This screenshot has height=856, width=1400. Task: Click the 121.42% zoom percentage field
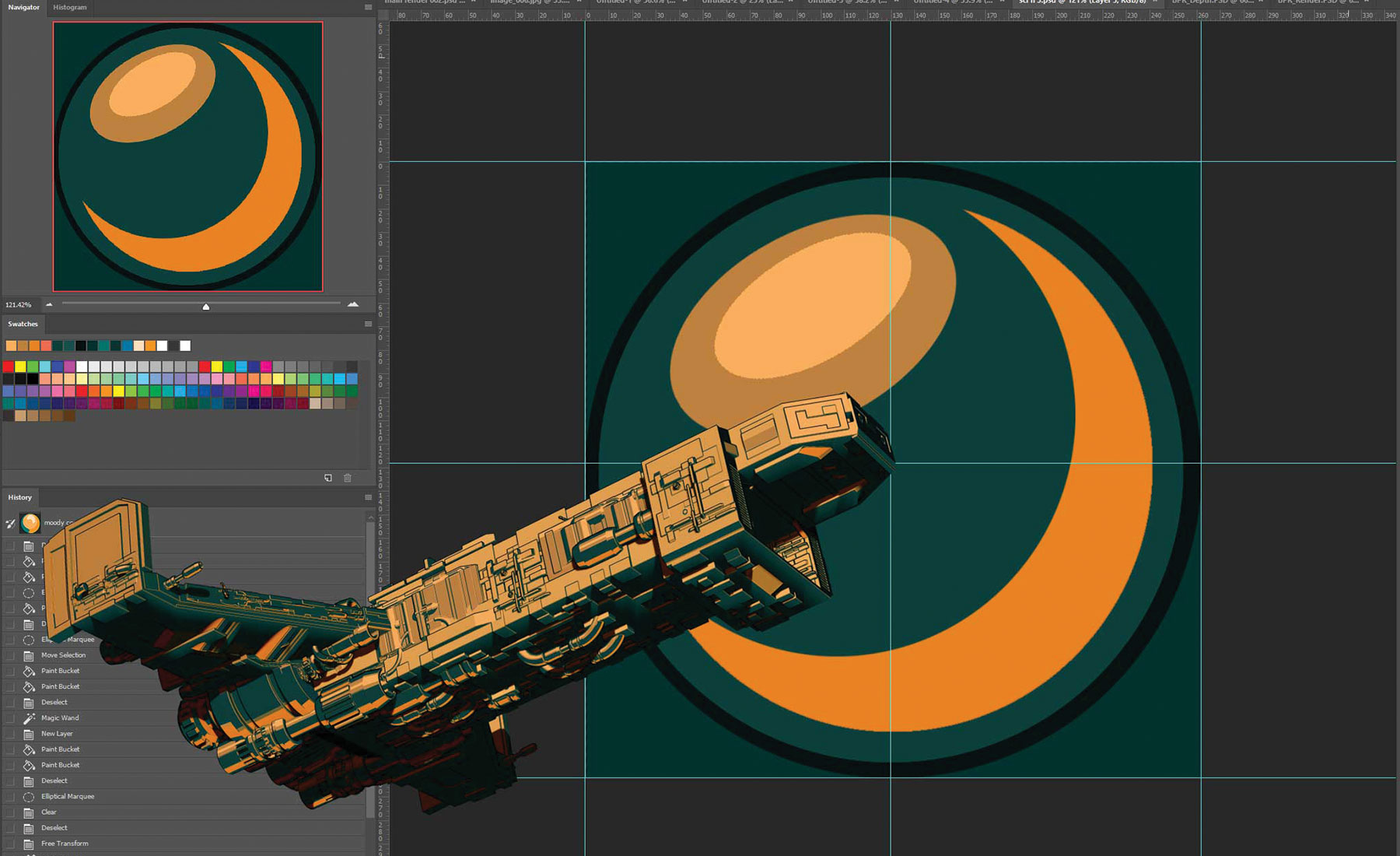click(x=19, y=304)
